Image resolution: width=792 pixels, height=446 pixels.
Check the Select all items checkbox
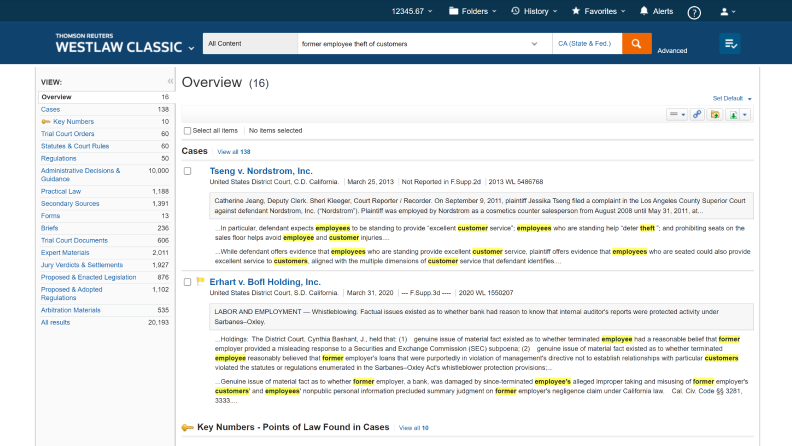click(x=188, y=130)
